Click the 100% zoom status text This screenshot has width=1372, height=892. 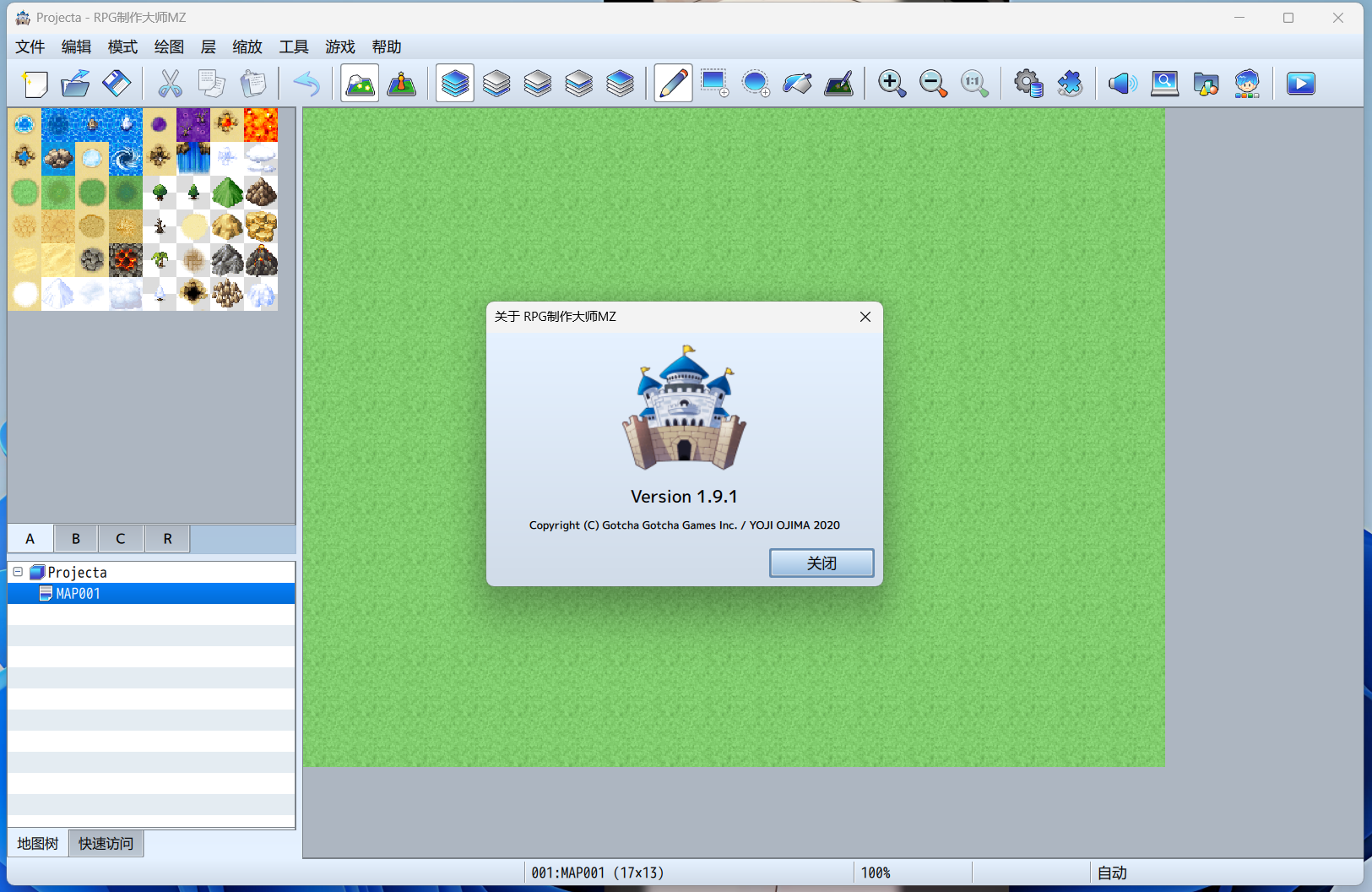[x=876, y=873]
